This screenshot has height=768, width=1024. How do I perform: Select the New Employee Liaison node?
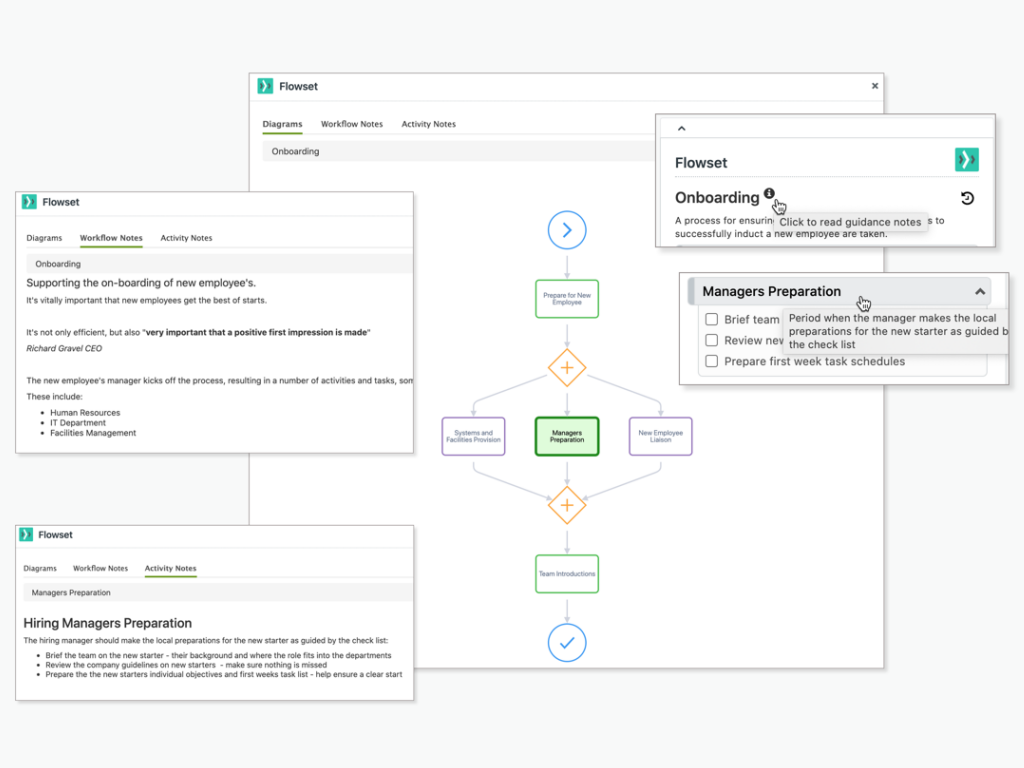click(x=660, y=436)
